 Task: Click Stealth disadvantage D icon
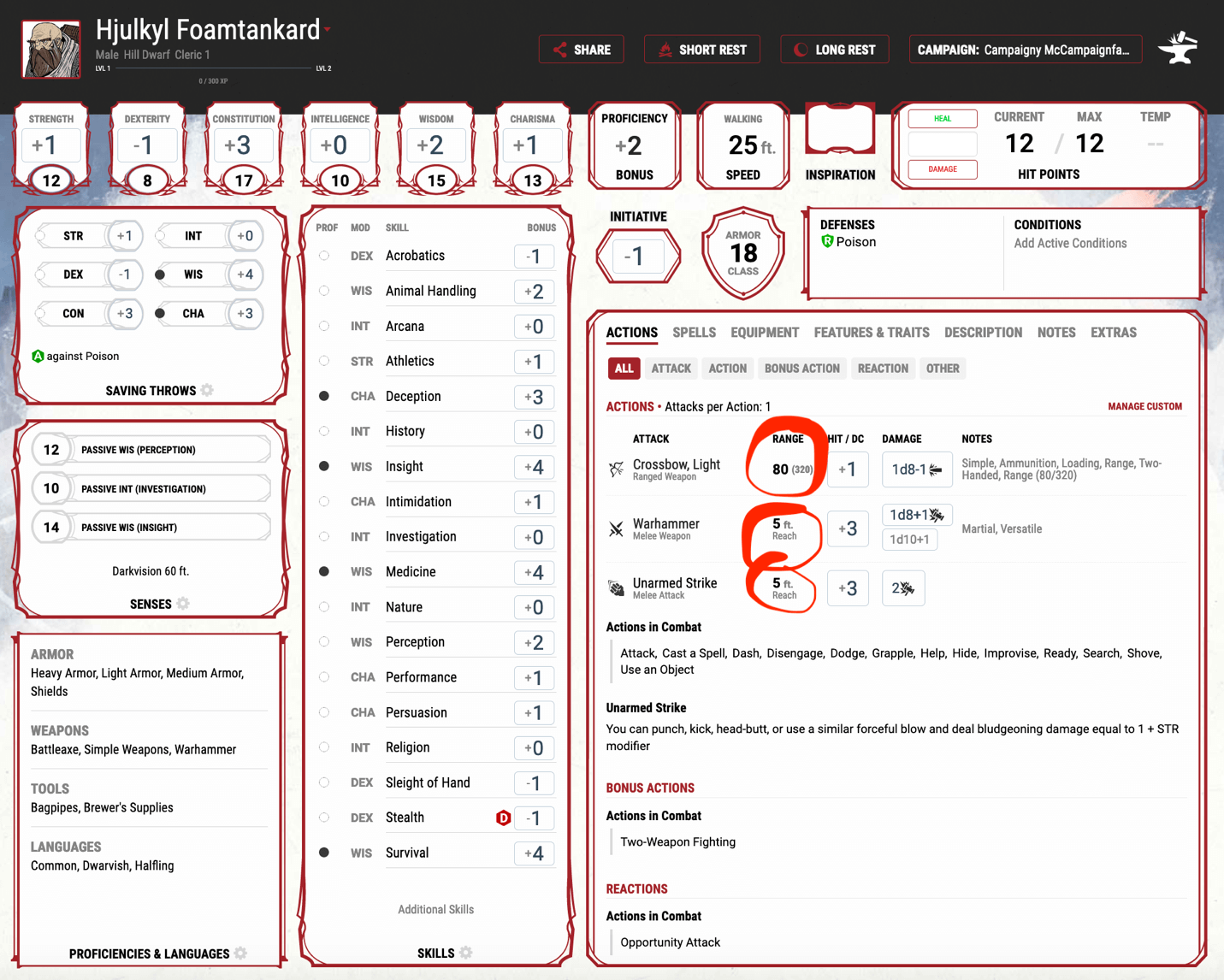(x=503, y=818)
